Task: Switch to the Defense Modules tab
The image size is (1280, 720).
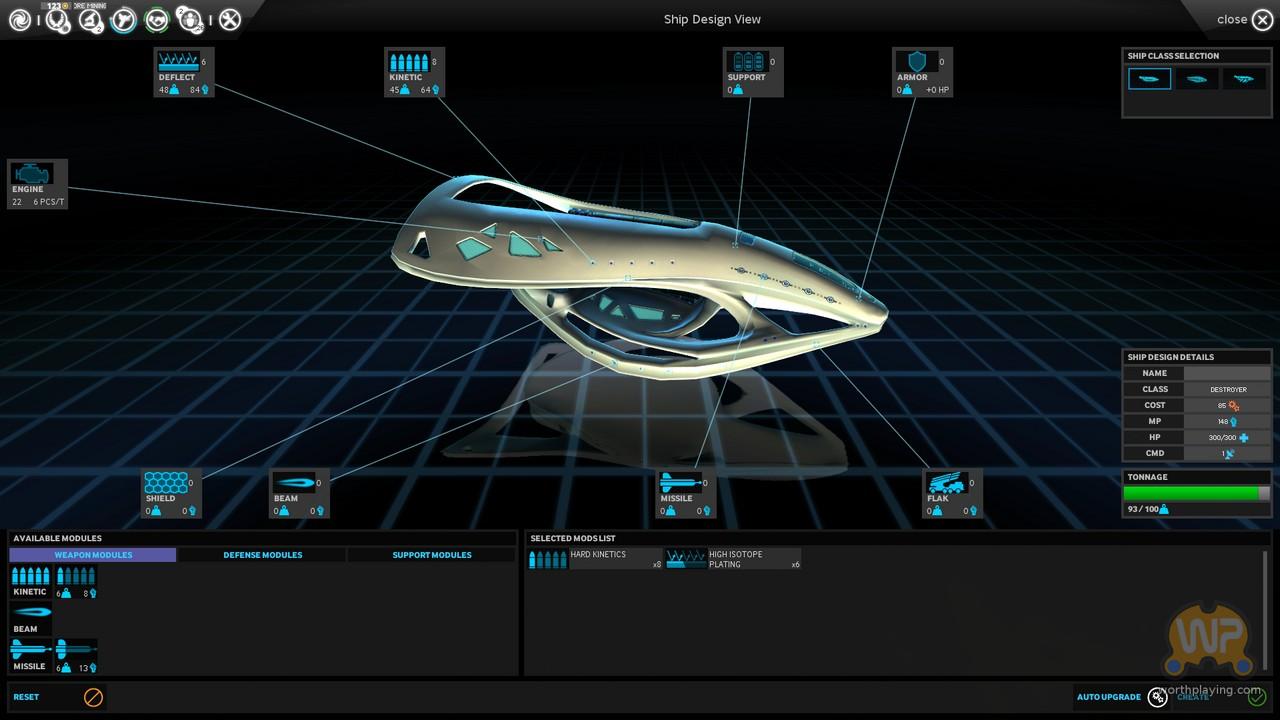Action: [x=262, y=555]
